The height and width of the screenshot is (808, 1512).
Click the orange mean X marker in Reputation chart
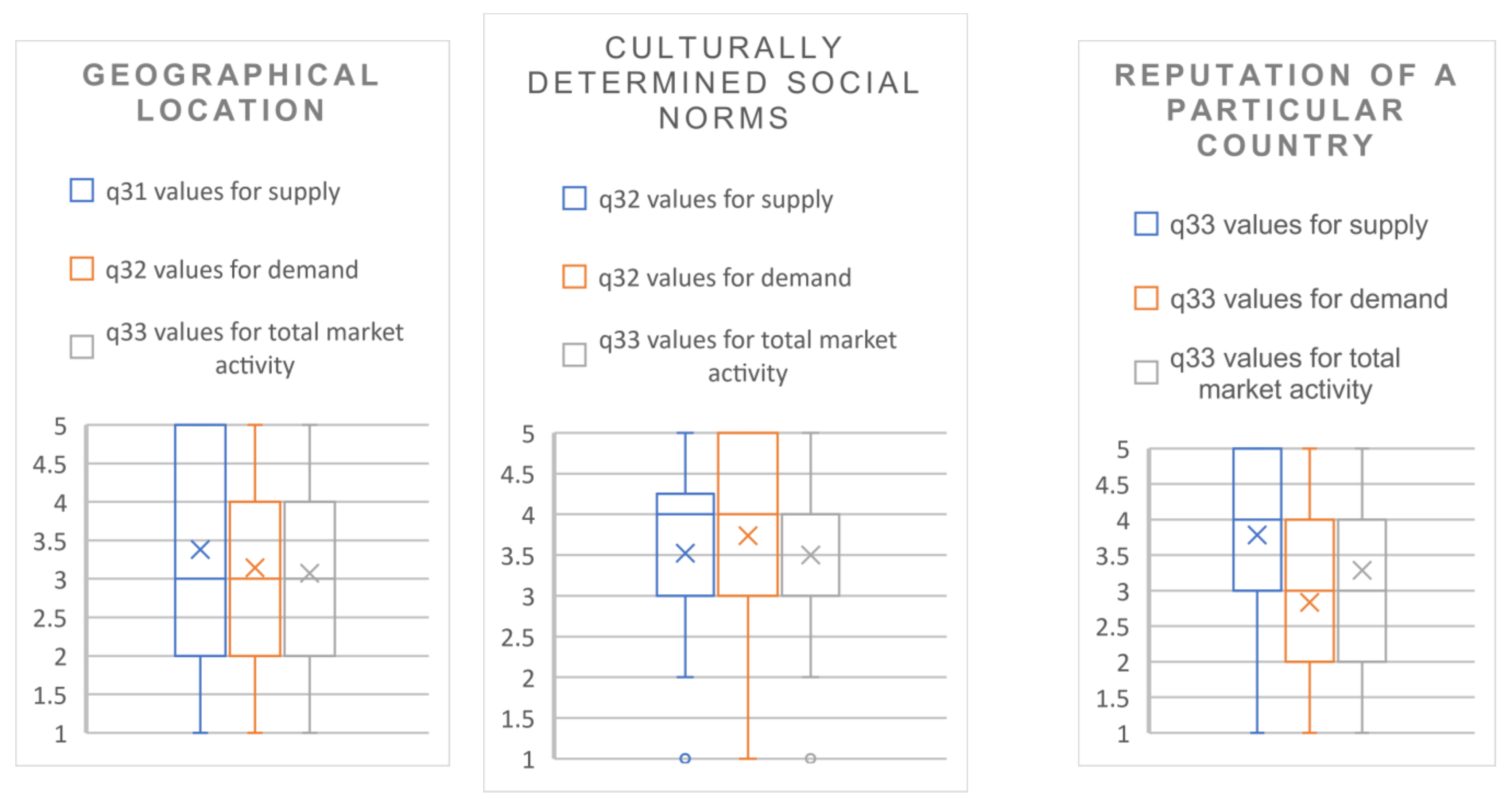(x=1310, y=603)
